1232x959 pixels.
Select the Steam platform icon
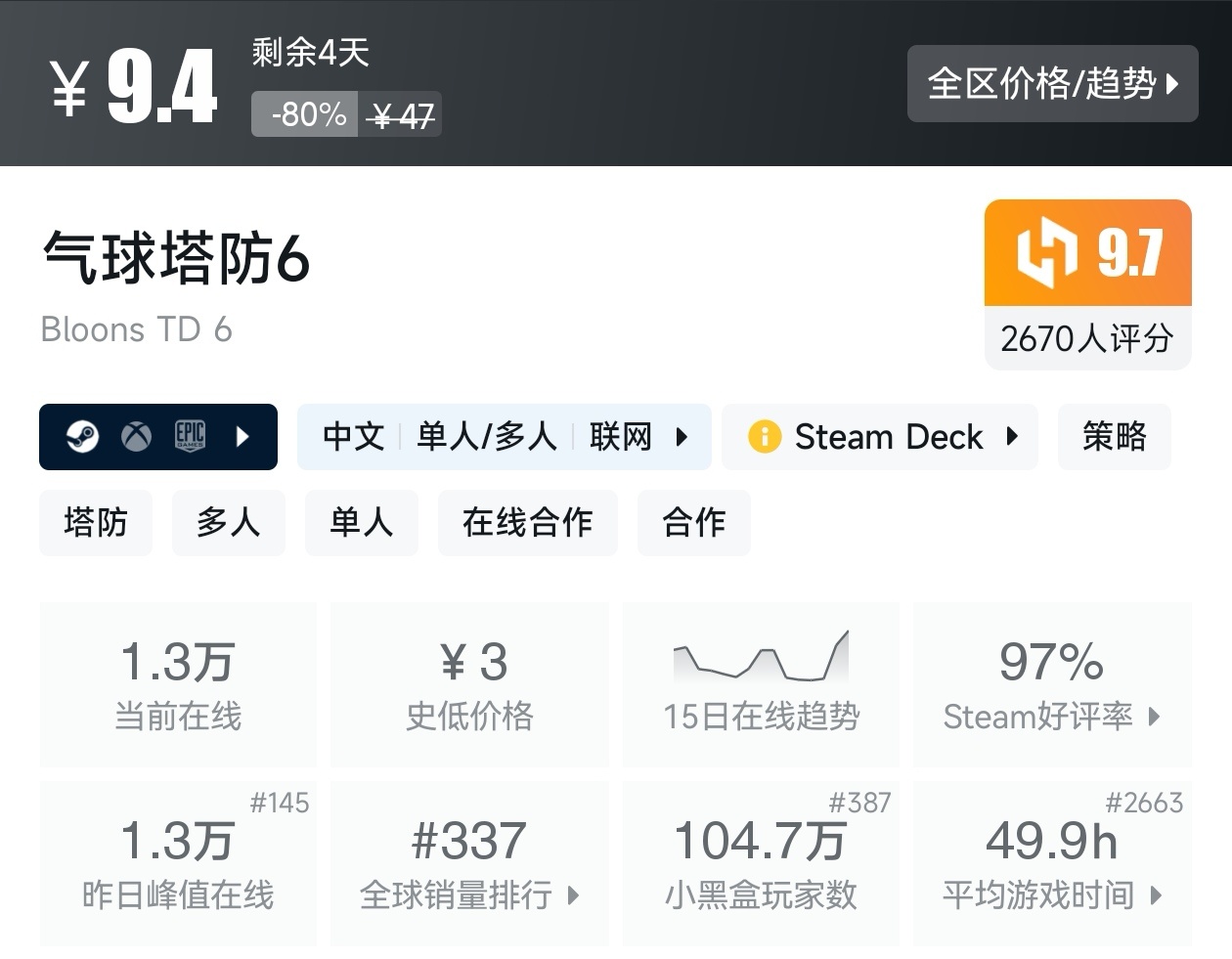pos(82,437)
